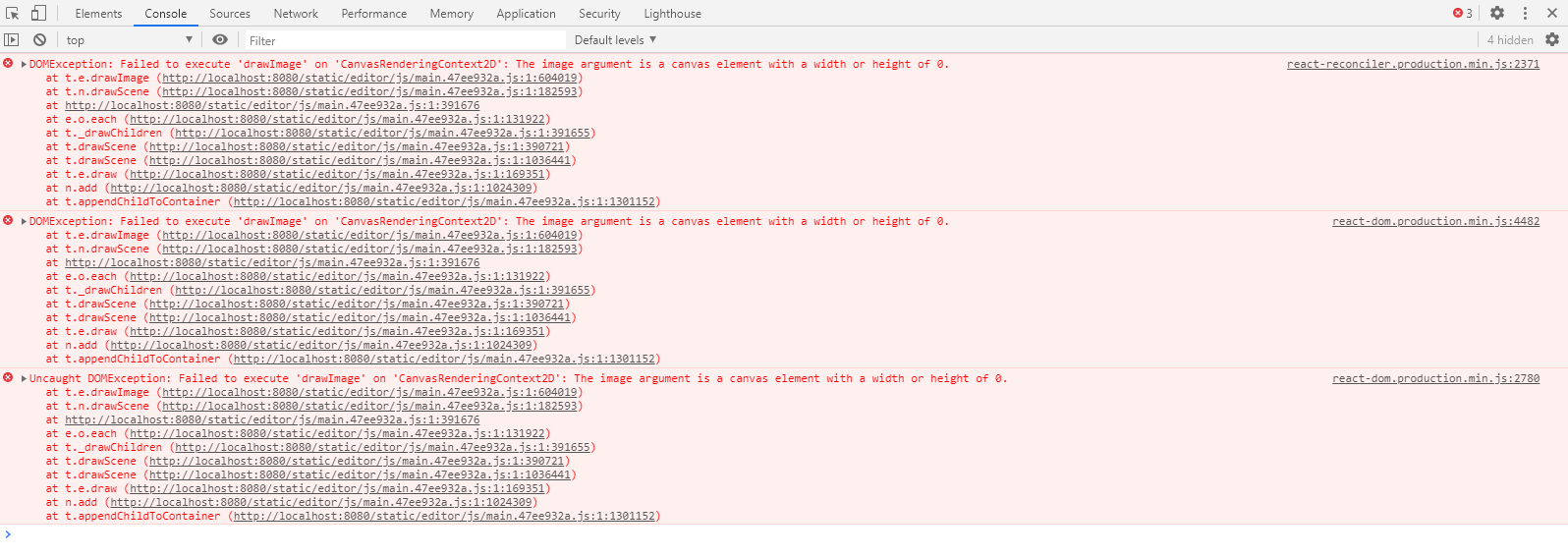Open main.47ee932a.js:1:1024309 link in Uncaught error
This screenshot has height=557, width=1568.
pos(321,502)
